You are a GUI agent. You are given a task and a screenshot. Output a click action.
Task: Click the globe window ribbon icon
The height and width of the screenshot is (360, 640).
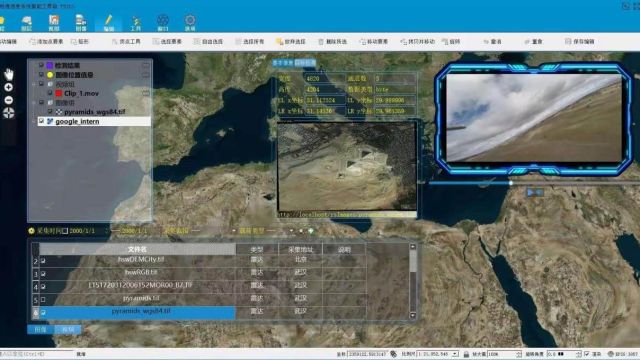[163, 23]
